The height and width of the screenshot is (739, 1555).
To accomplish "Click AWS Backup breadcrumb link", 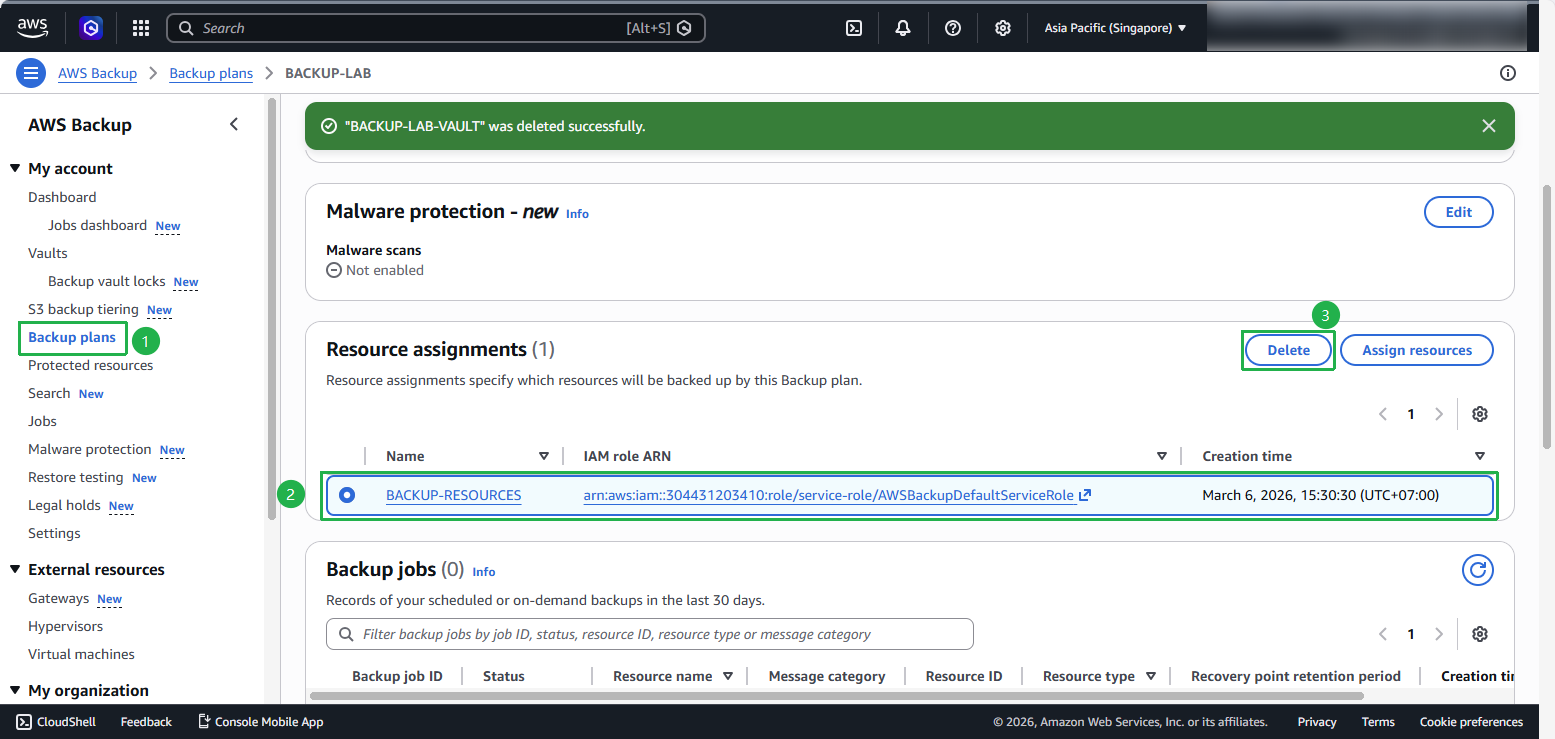I will point(97,73).
